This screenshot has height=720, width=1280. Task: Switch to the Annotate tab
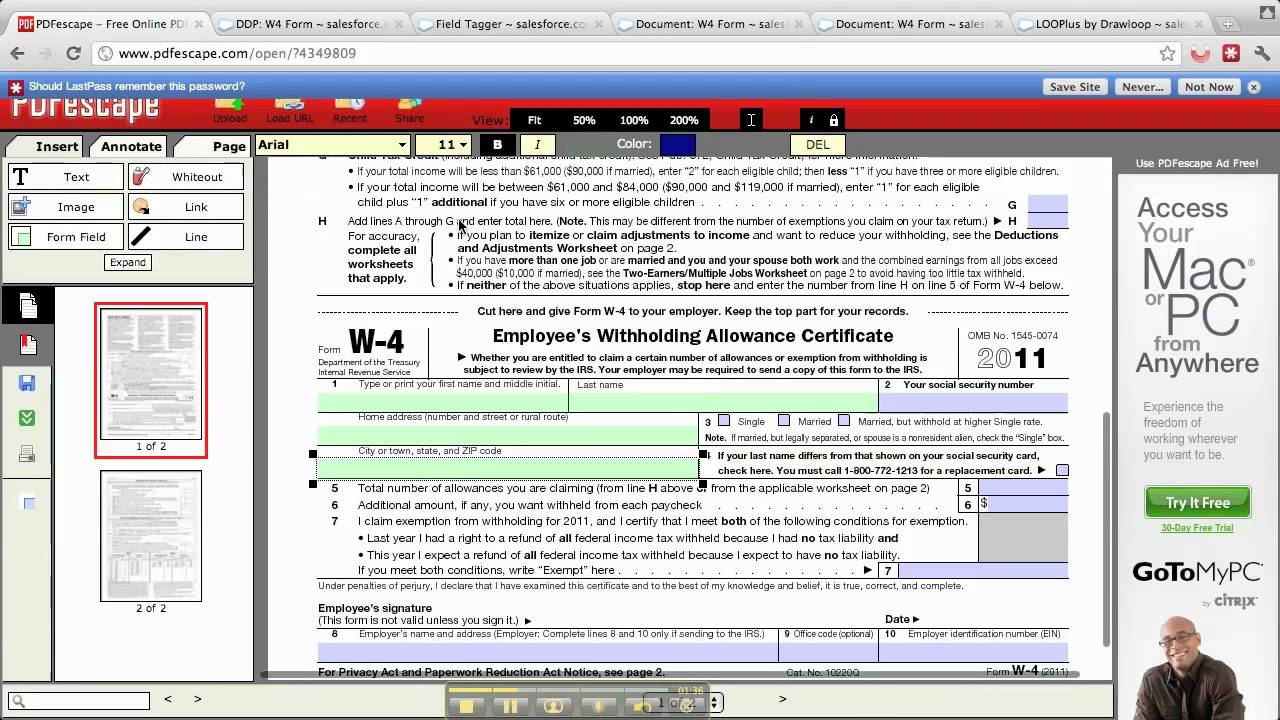coord(130,146)
